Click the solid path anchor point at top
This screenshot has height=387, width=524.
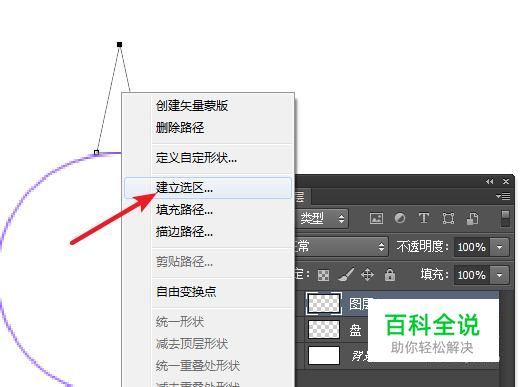coord(120,44)
